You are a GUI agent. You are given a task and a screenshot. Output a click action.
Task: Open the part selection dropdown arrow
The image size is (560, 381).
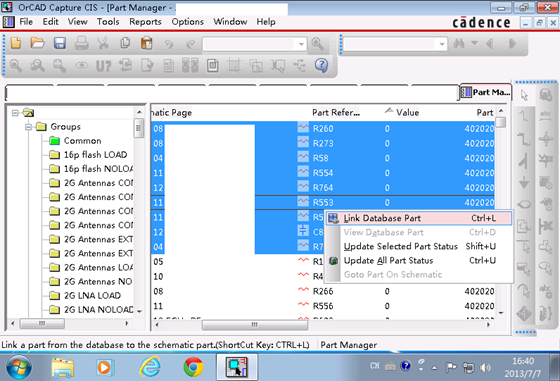301,44
